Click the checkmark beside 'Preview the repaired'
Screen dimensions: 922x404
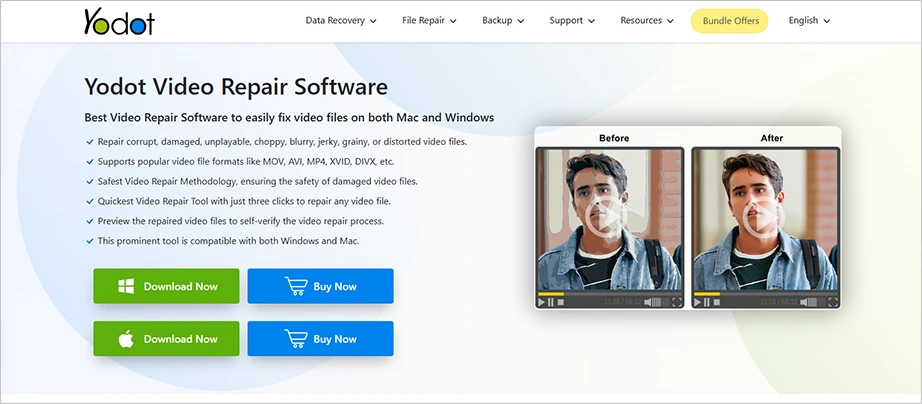point(89,221)
